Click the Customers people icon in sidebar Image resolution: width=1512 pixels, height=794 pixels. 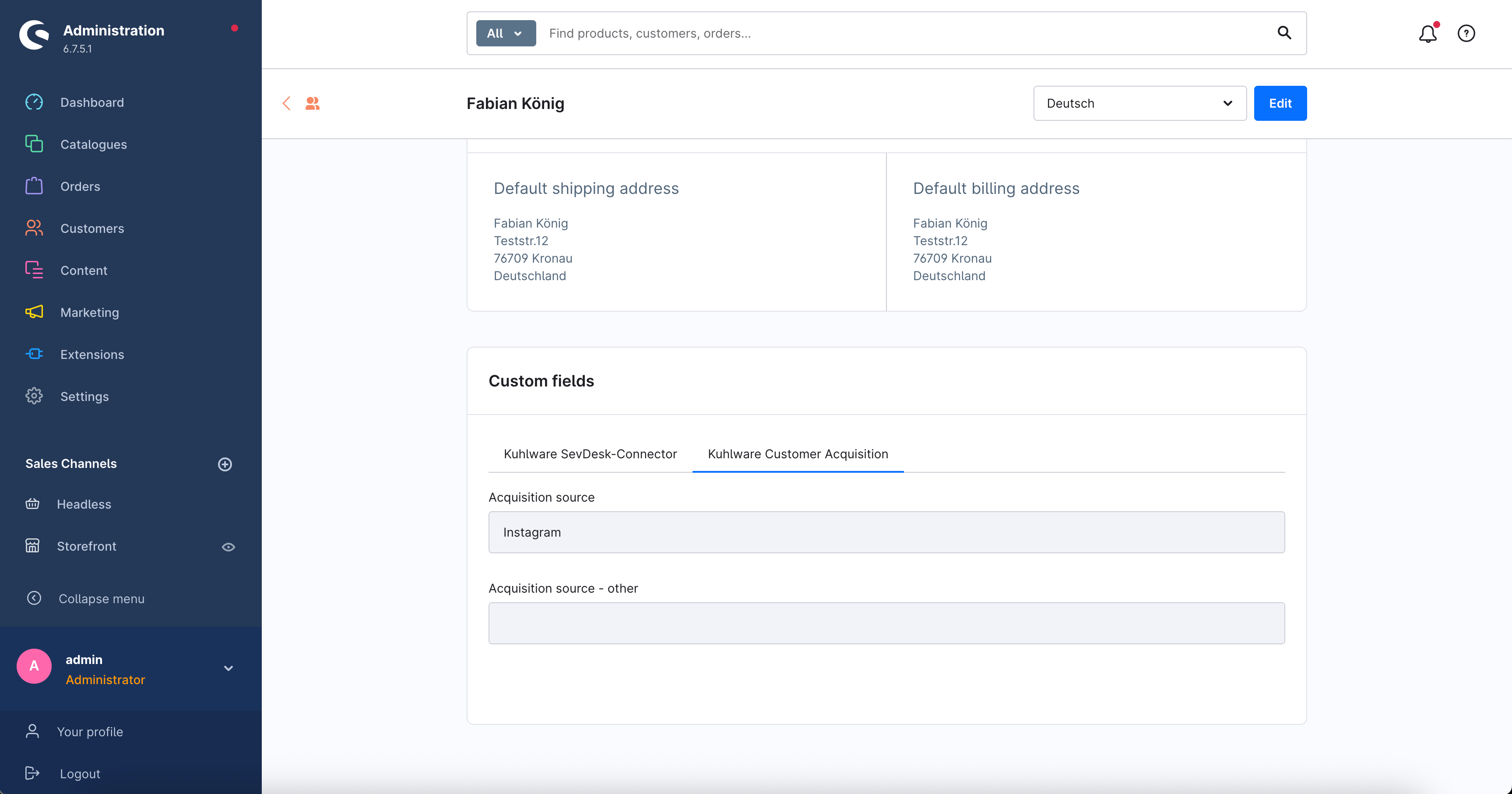(34, 228)
